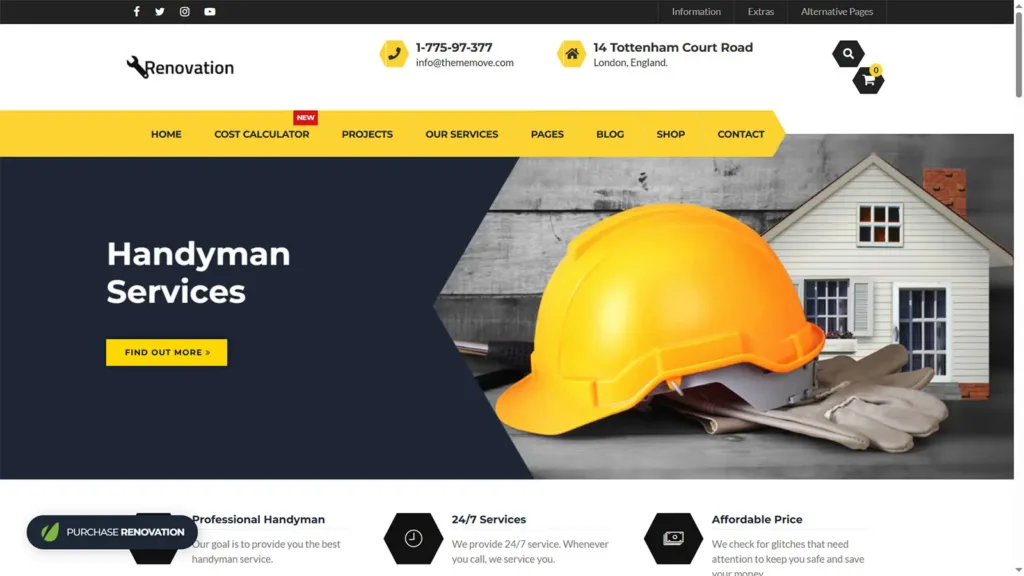Open the YouTube social icon
The image size is (1024, 576).
tap(210, 12)
